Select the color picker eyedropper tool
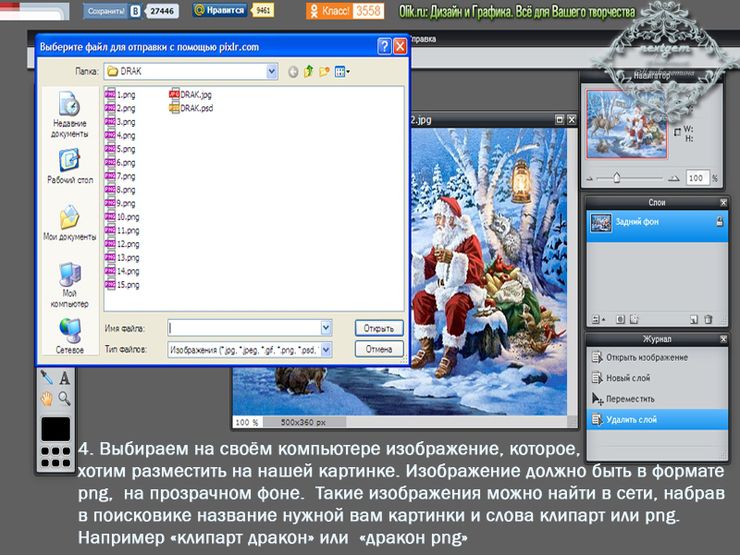Screen dimensions: 740x555 (47, 378)
